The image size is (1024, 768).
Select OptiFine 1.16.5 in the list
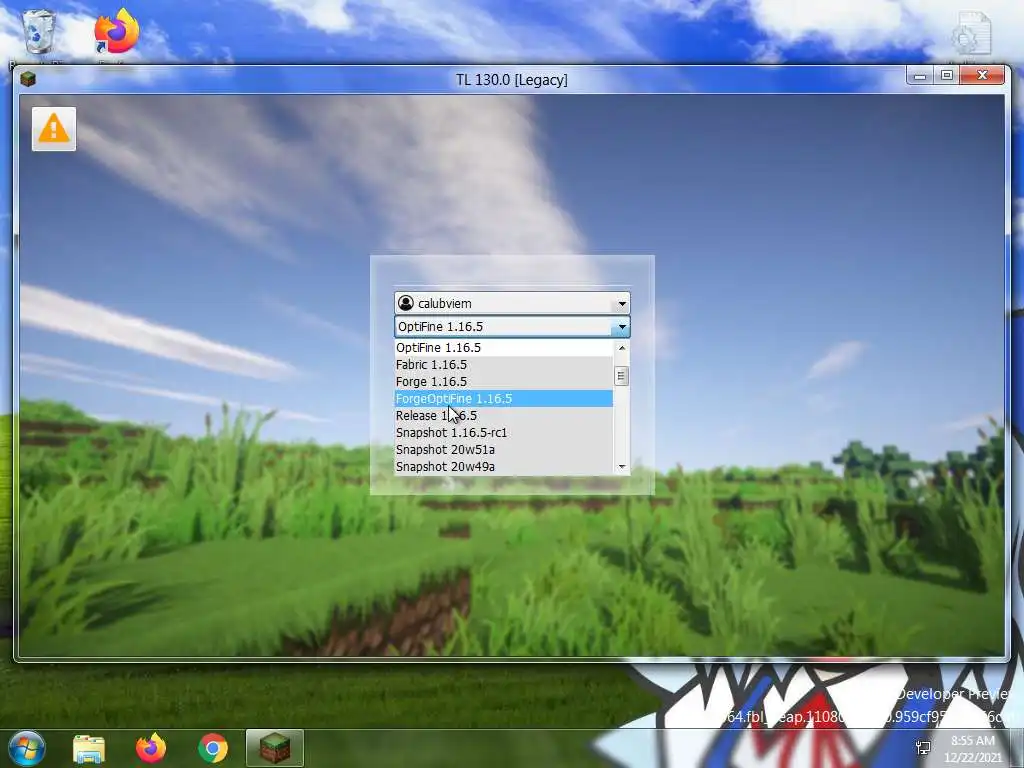pos(504,347)
